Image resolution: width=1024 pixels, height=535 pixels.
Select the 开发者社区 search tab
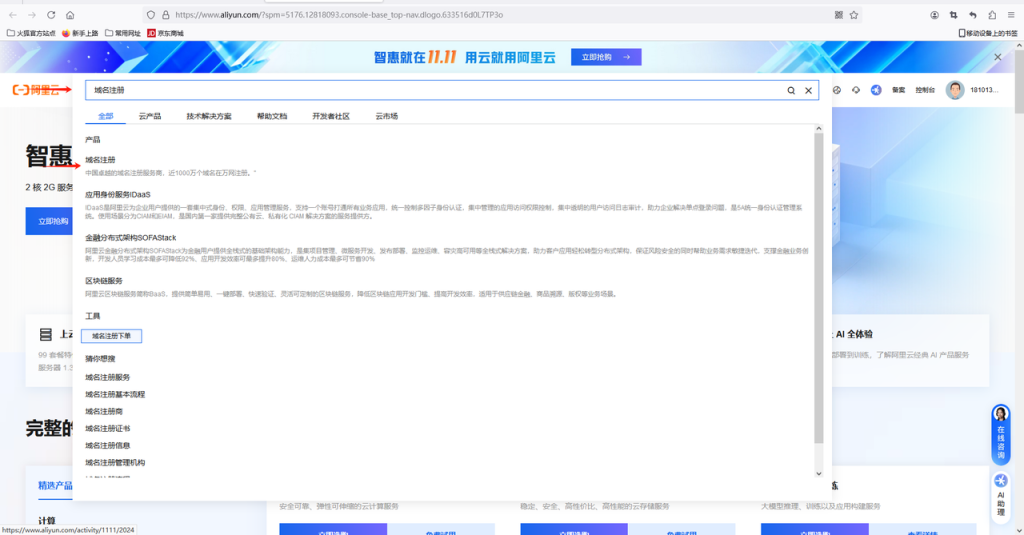coord(330,116)
